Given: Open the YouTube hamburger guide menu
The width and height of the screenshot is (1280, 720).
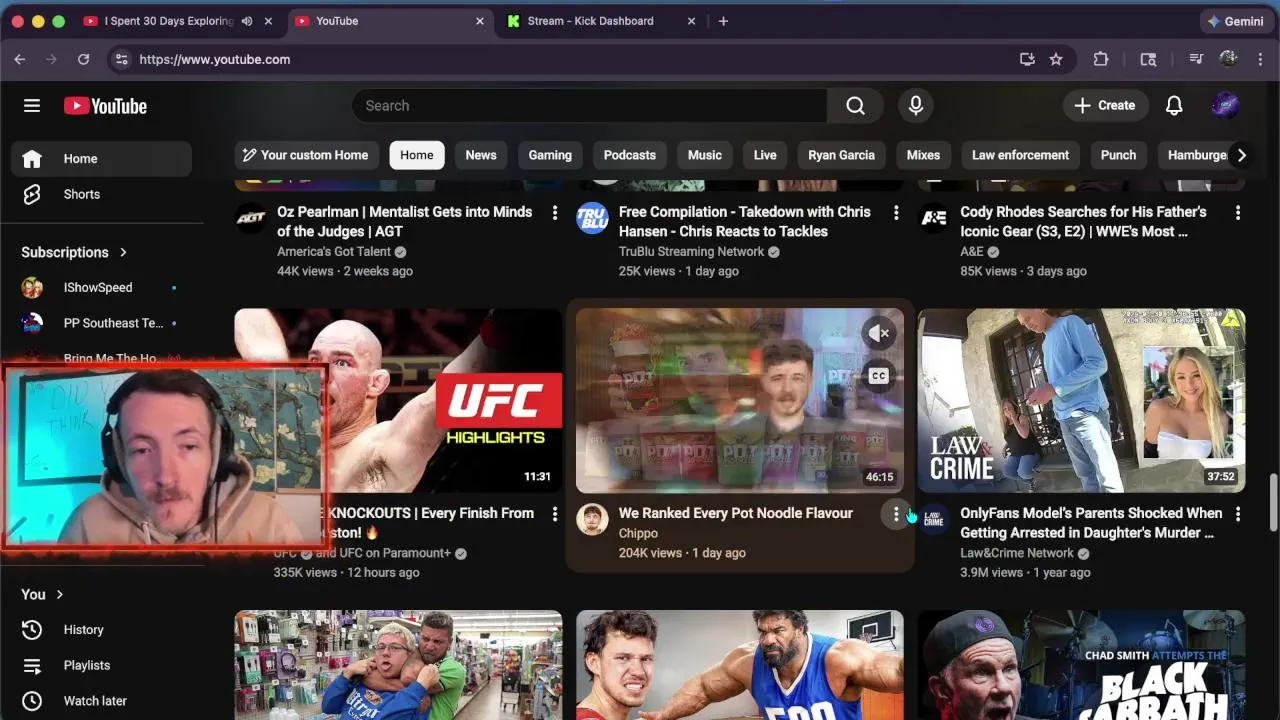Looking at the screenshot, I should (32, 106).
